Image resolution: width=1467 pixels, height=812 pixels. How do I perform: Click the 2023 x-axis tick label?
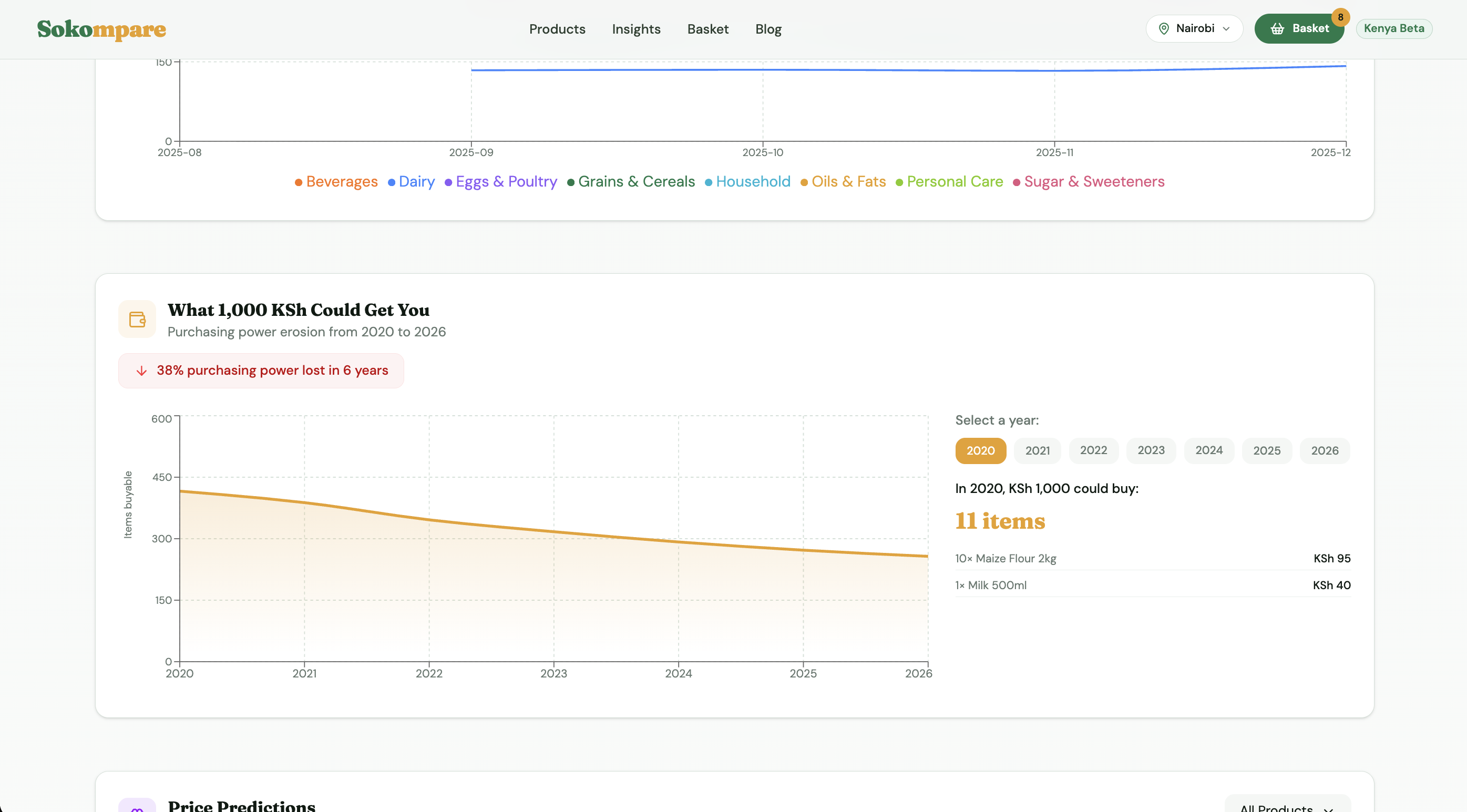553,674
